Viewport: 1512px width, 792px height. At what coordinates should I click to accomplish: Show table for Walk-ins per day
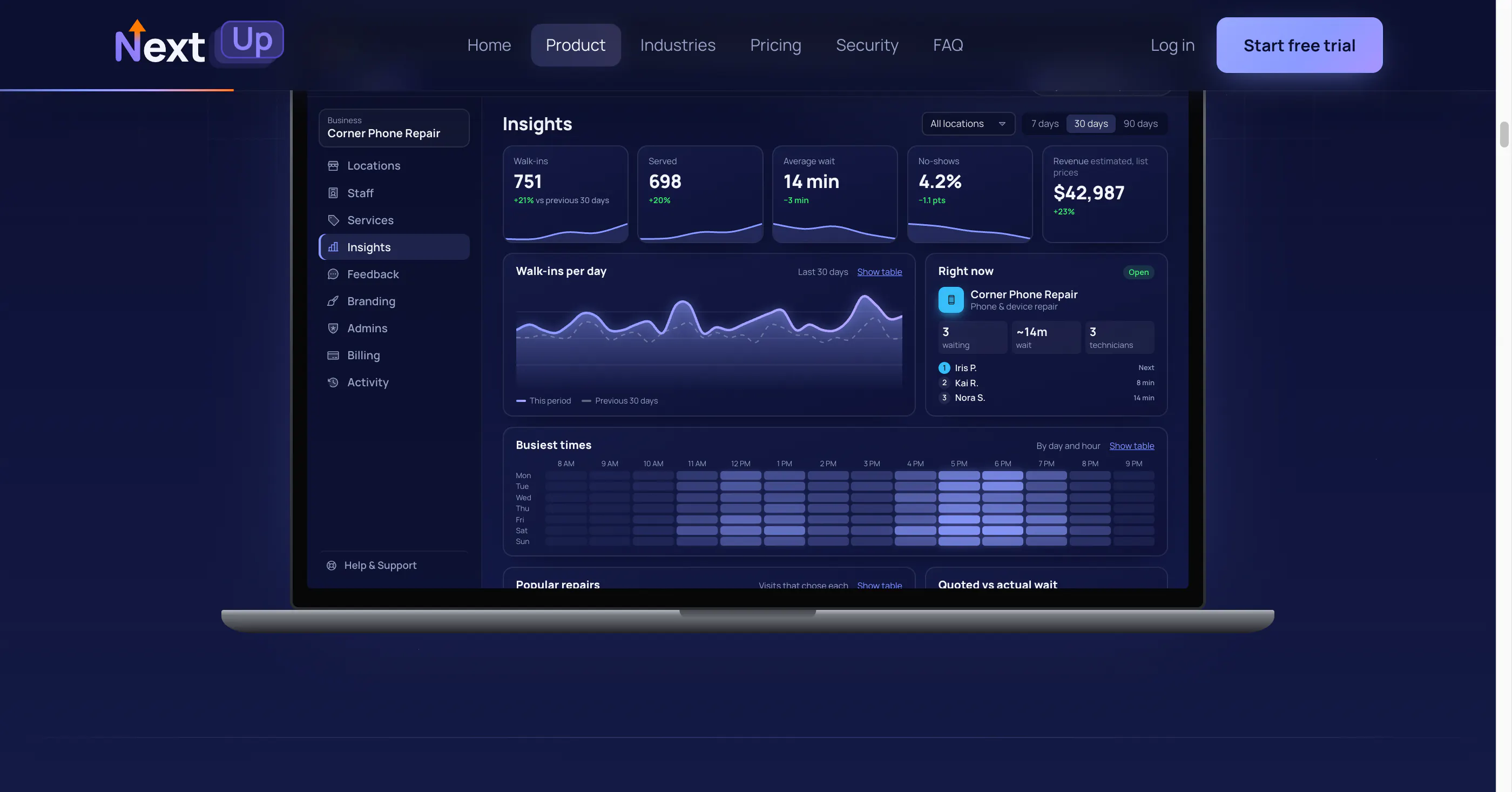879,272
